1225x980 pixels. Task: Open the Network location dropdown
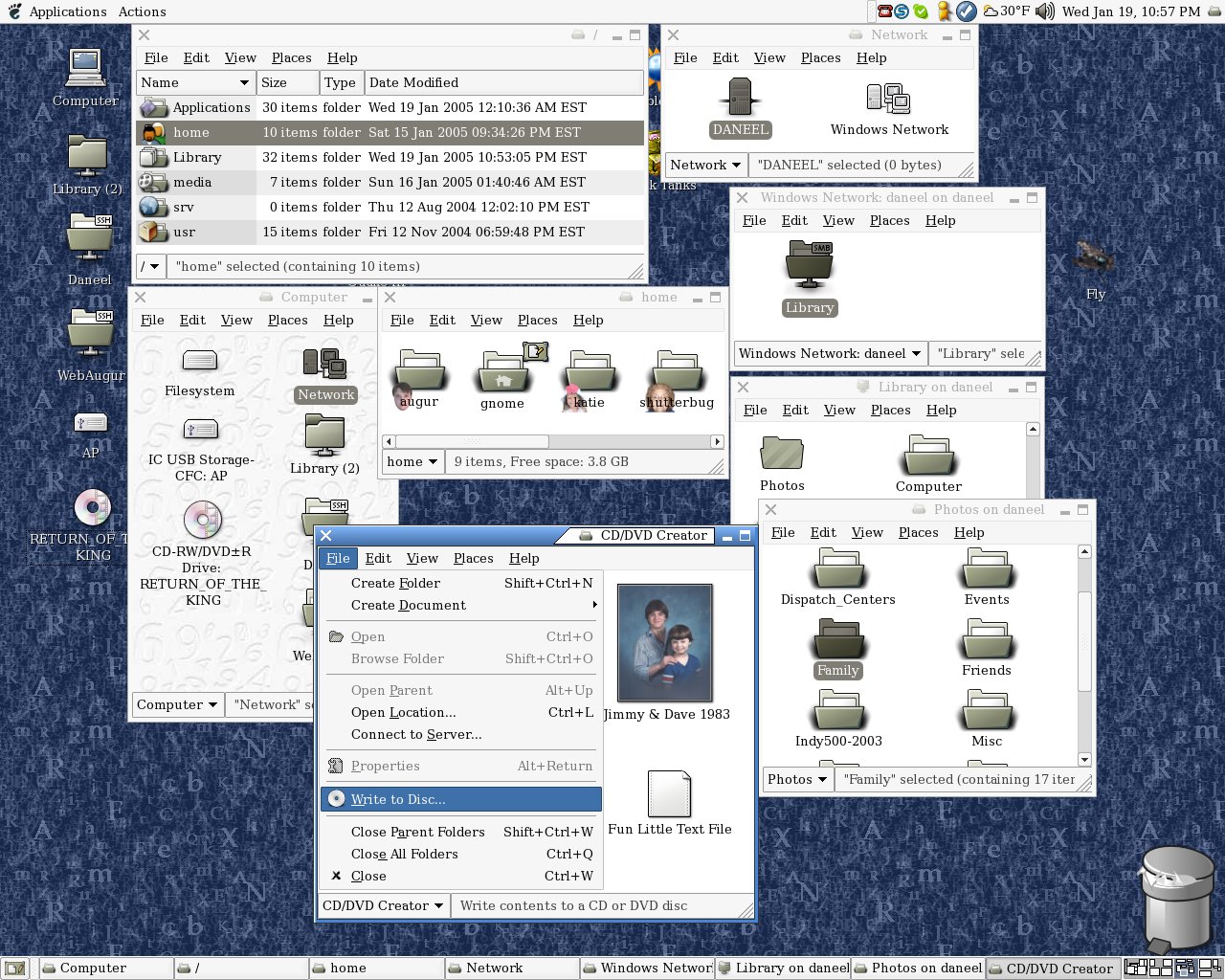pos(704,165)
